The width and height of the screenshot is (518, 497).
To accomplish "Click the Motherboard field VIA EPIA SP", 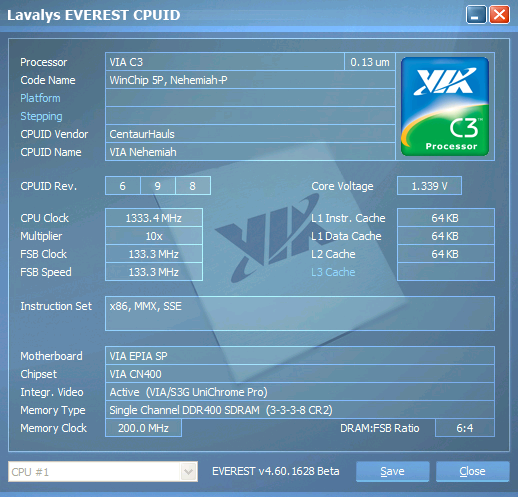I will click(x=300, y=356).
